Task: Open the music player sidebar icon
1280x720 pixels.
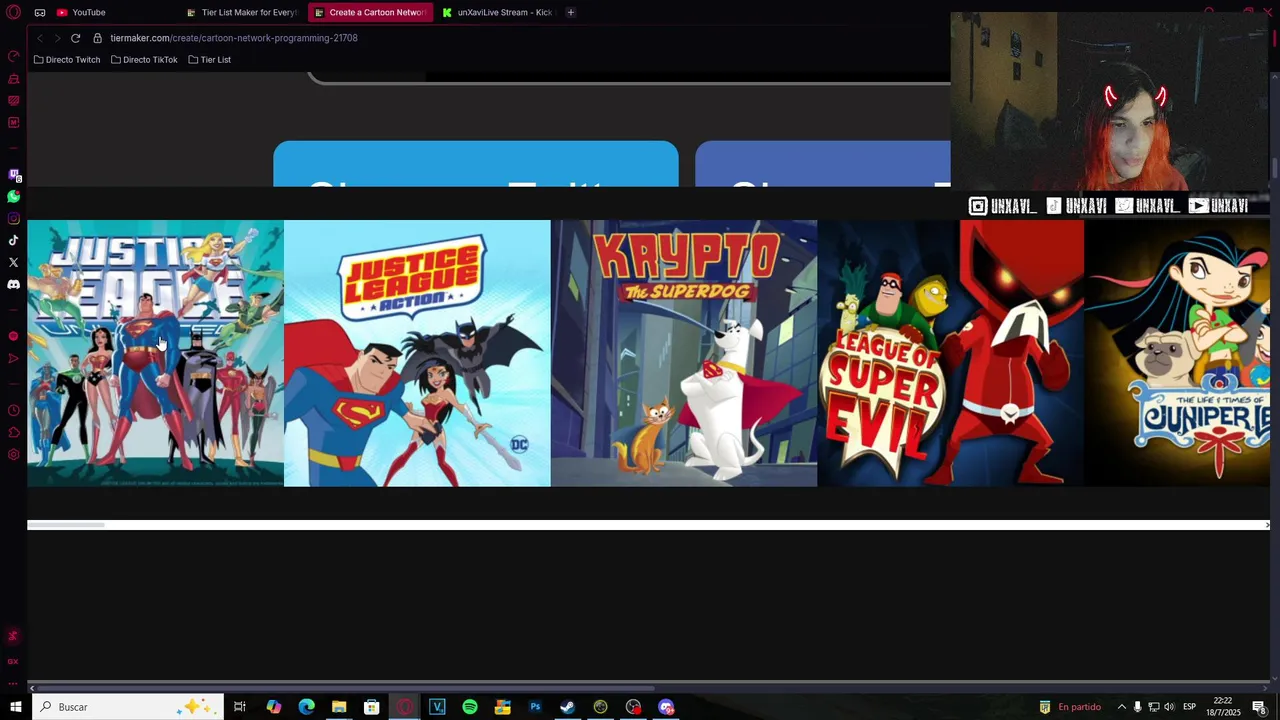Action: tap(13, 336)
